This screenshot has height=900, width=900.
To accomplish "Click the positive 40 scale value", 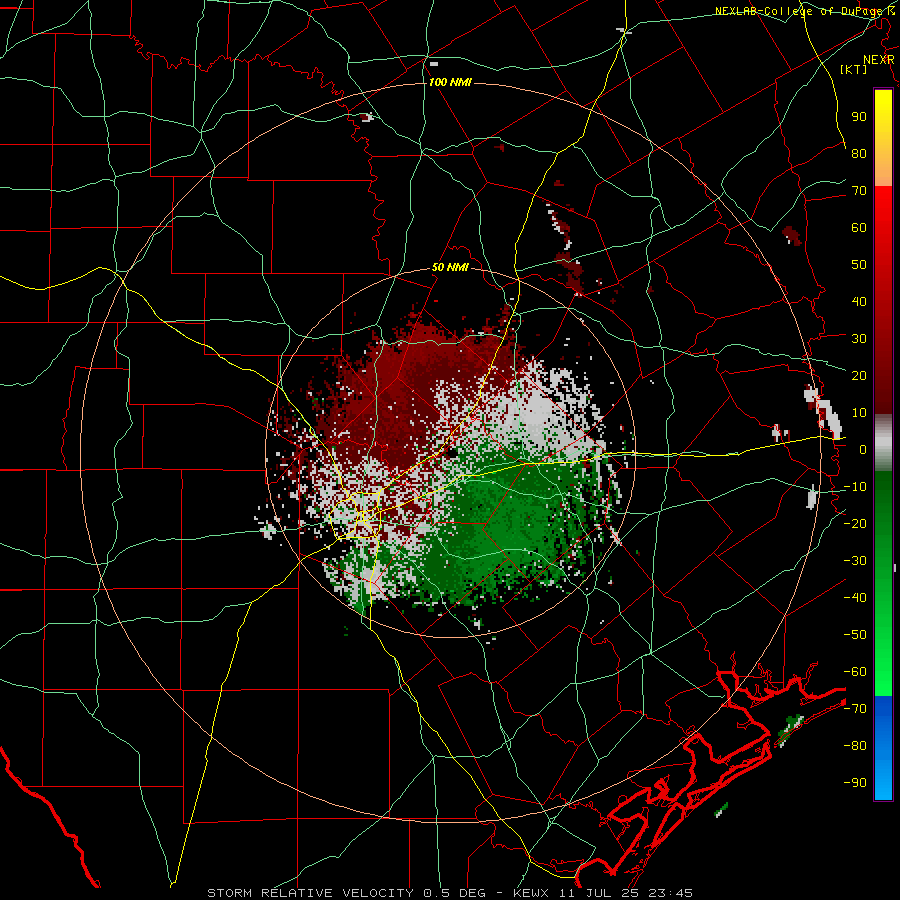I will click(x=859, y=302).
